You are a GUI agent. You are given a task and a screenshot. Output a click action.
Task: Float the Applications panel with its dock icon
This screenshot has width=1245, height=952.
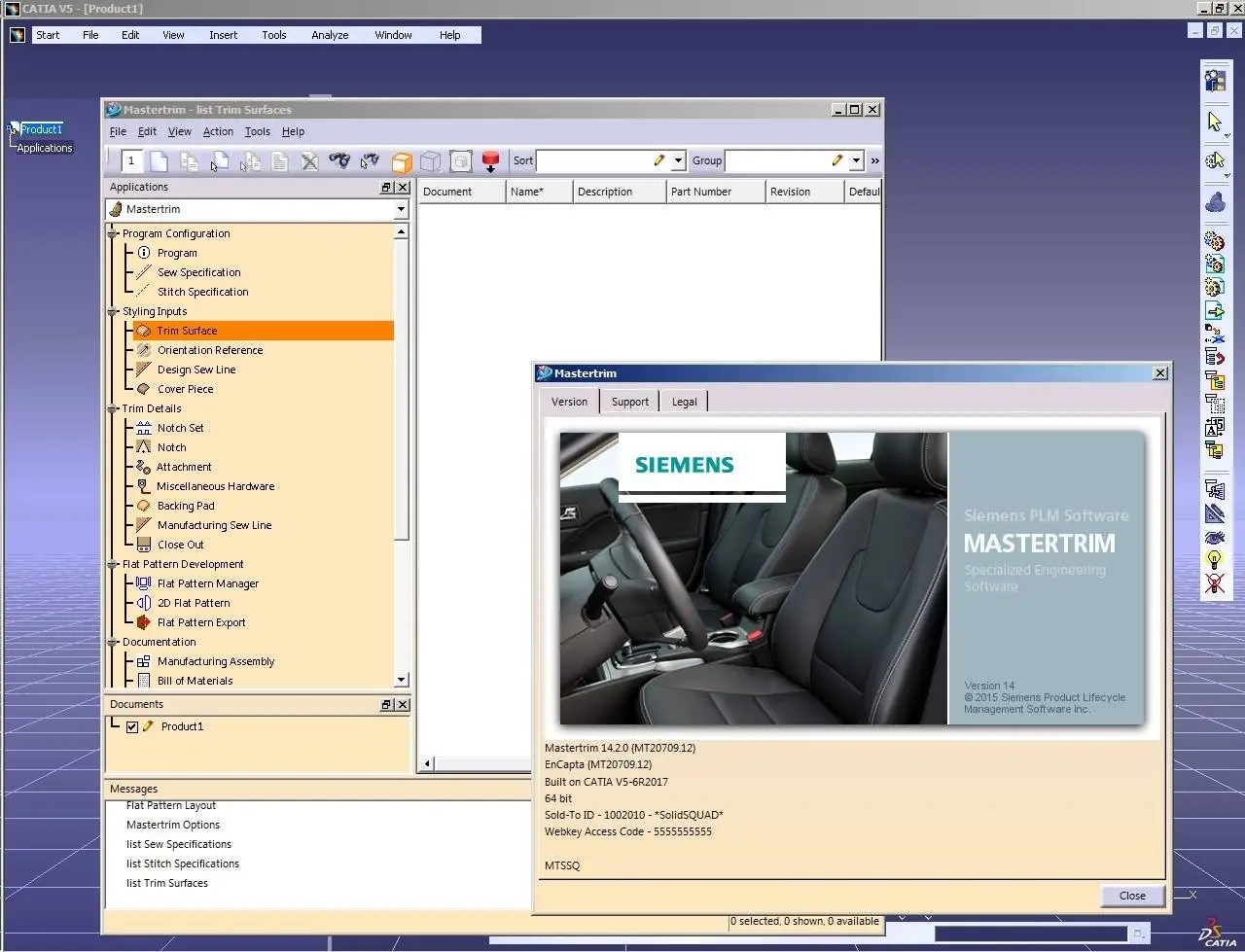tap(386, 187)
